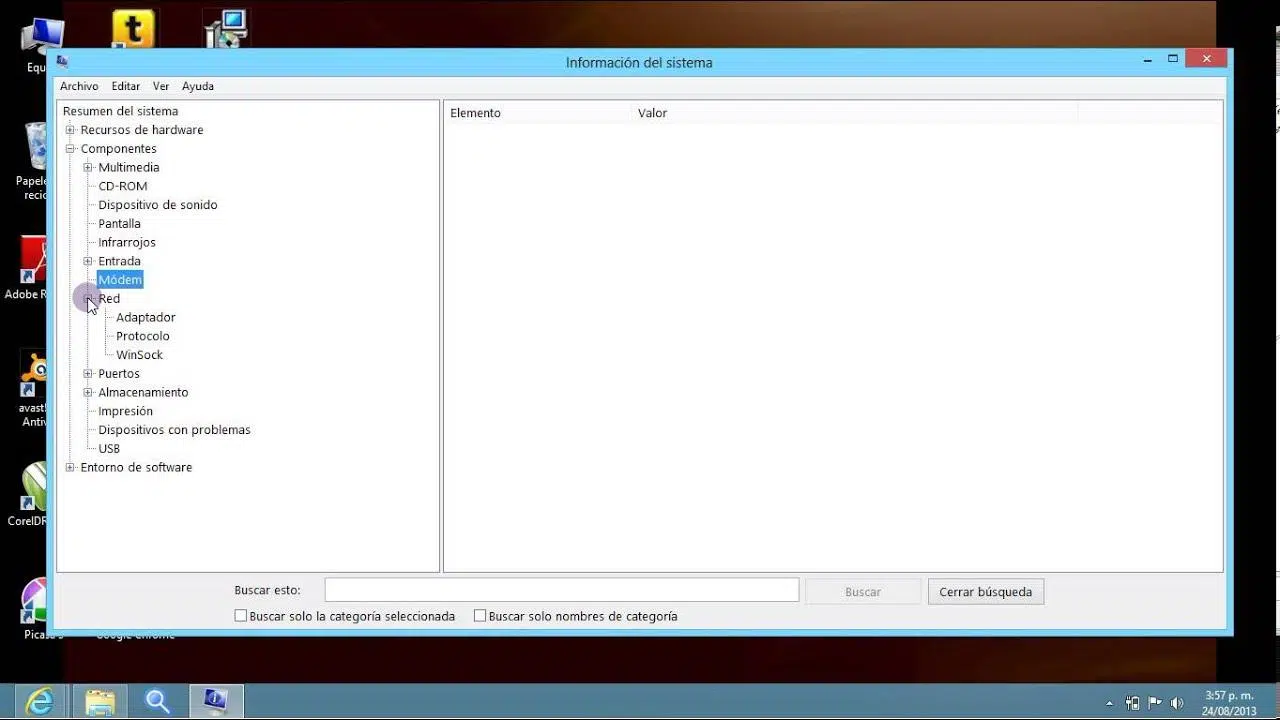Open Internet Explorer from the taskbar

point(40,702)
